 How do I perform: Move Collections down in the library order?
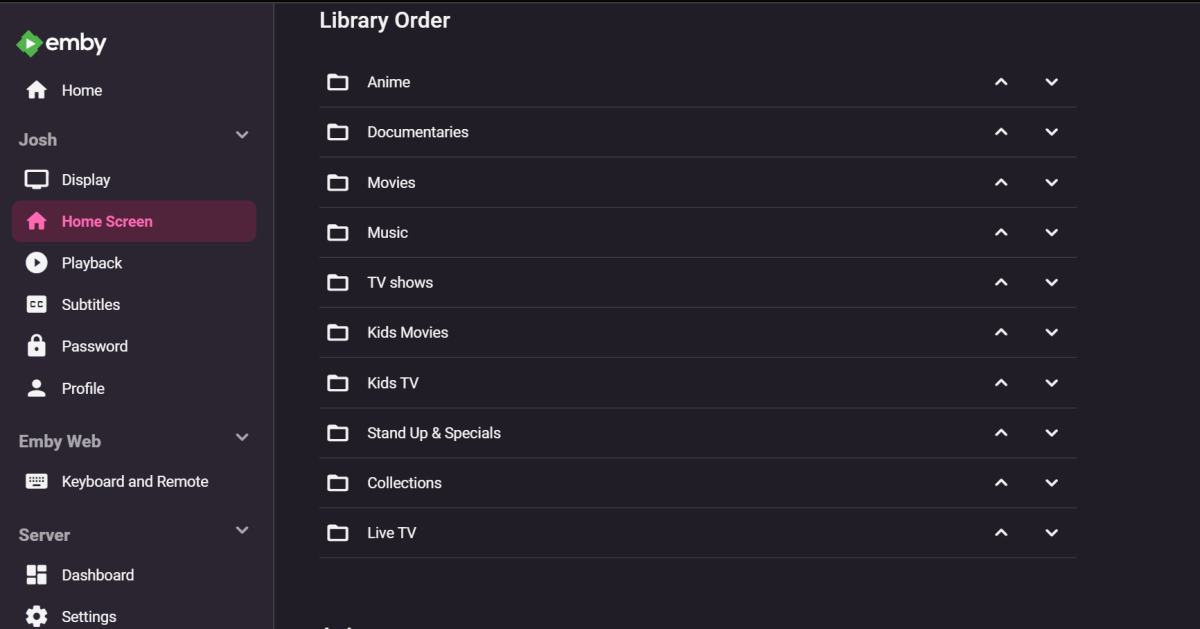coord(1051,483)
